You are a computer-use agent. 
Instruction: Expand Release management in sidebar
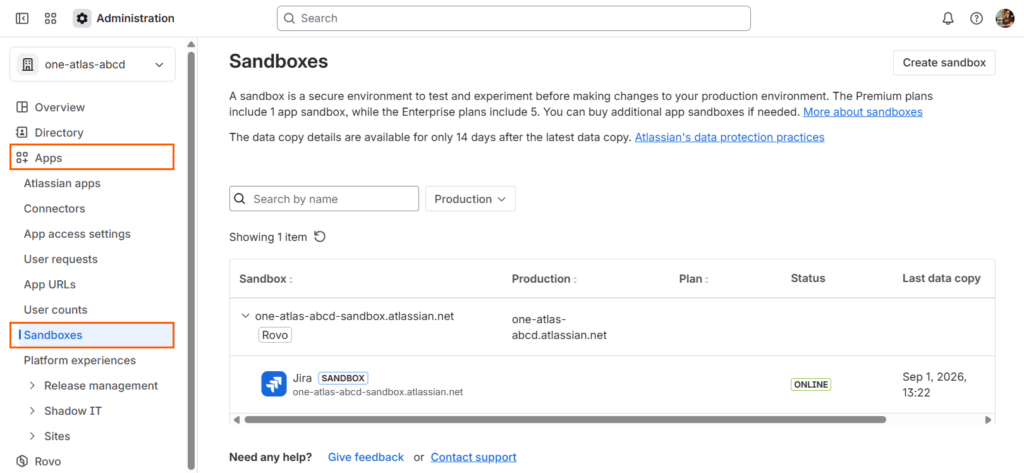tap(32, 386)
